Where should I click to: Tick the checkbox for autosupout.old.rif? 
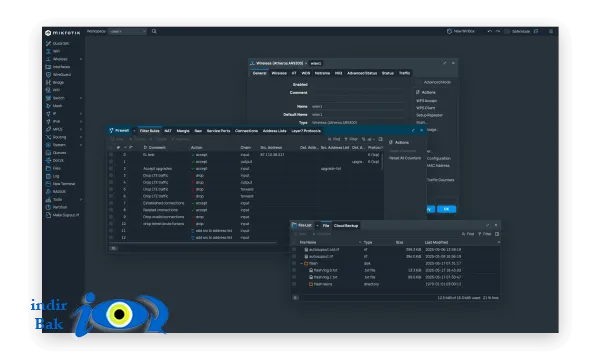click(x=294, y=249)
